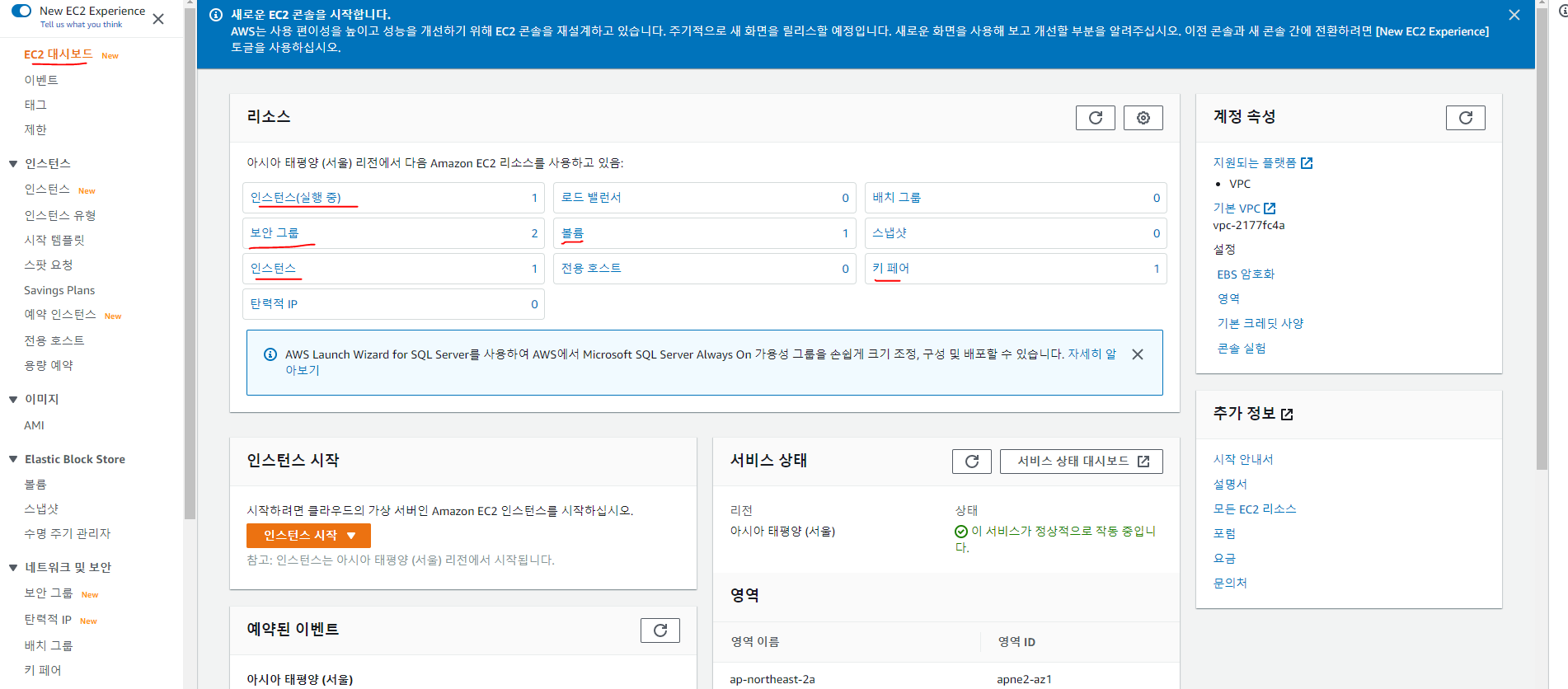
Task: Collapse the 이미지 sidebar section
Action: (13, 400)
